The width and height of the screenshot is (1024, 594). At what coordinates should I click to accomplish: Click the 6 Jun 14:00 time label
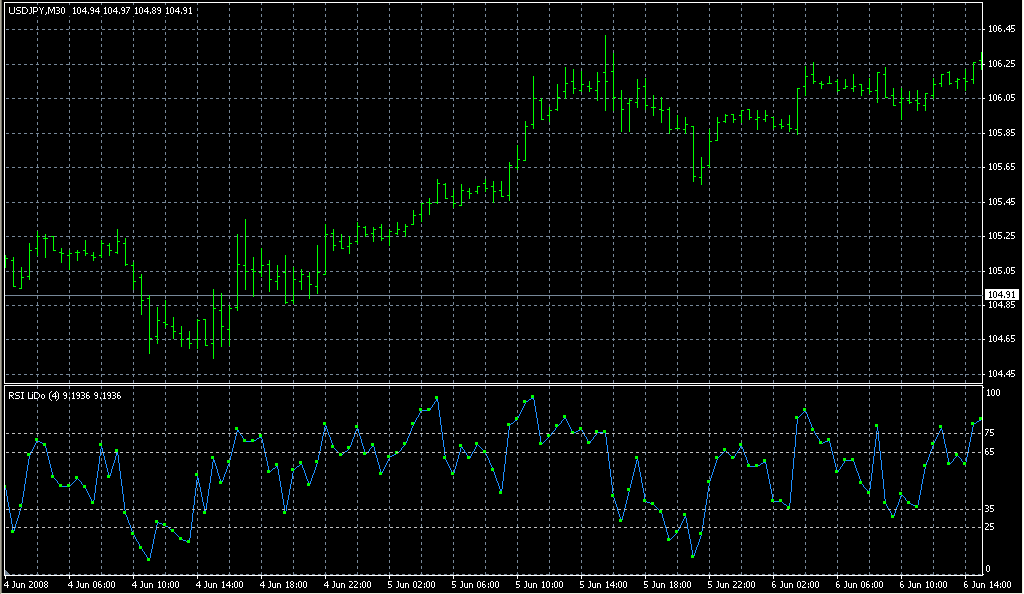pyautogui.click(x=987, y=584)
